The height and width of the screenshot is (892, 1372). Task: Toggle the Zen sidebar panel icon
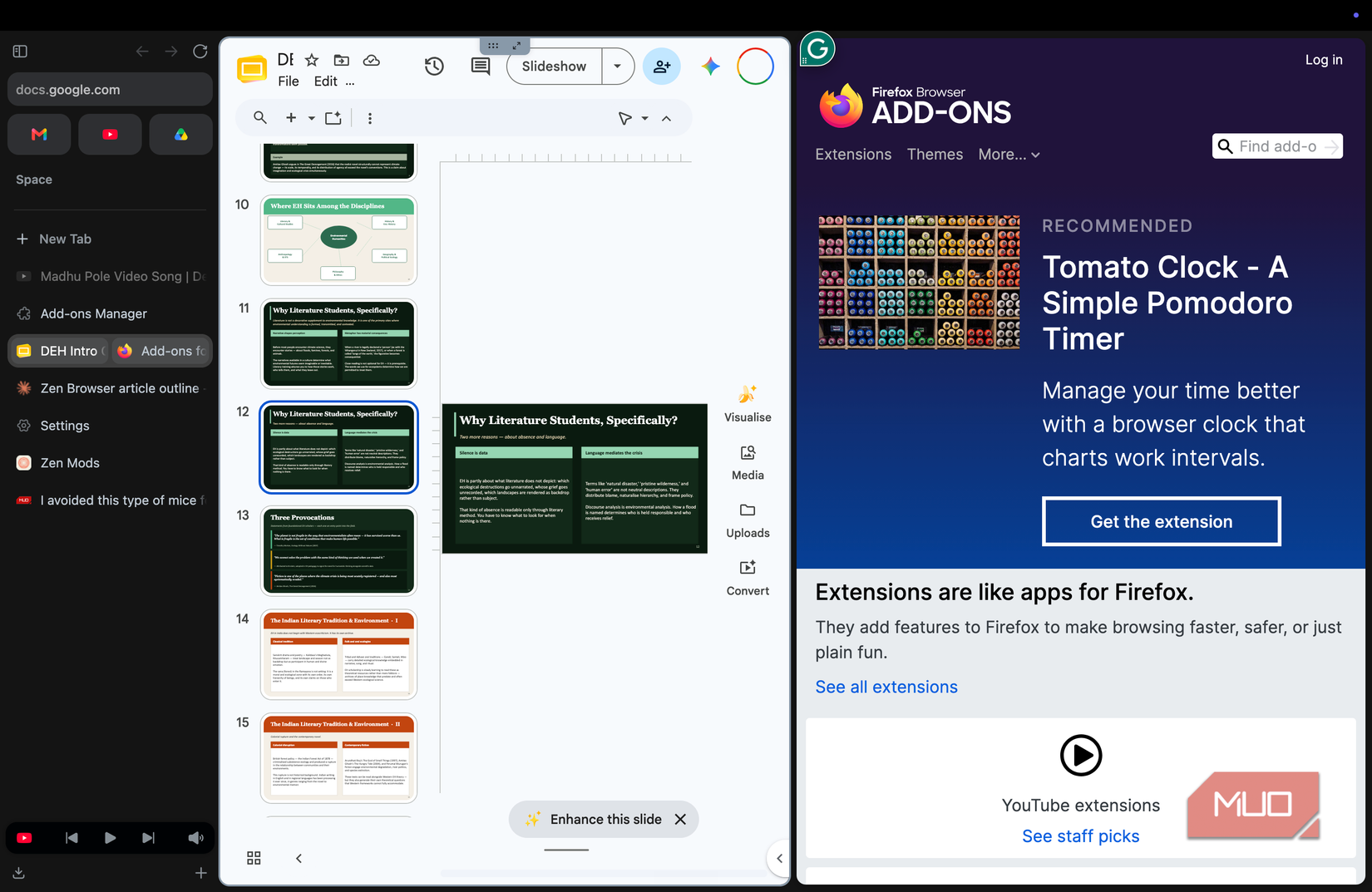point(21,52)
